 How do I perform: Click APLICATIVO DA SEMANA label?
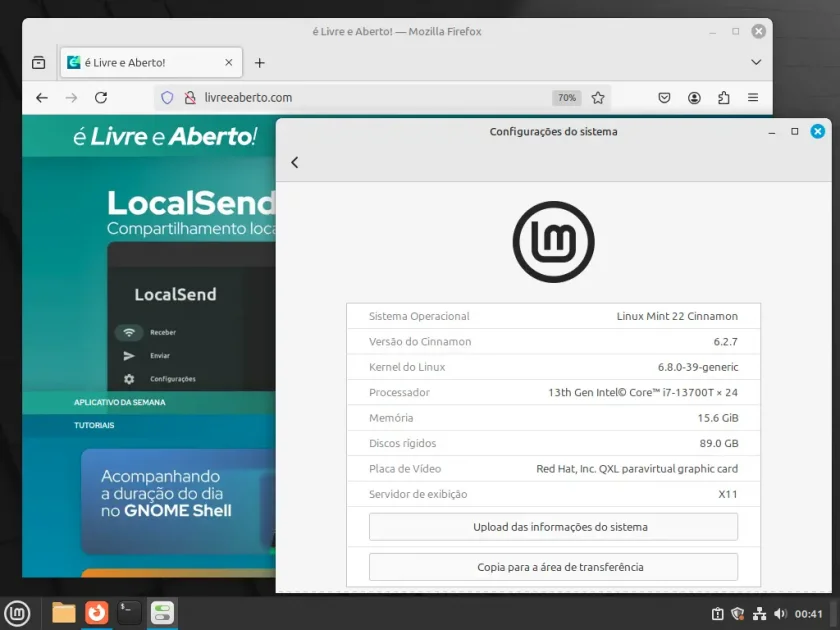(119, 402)
